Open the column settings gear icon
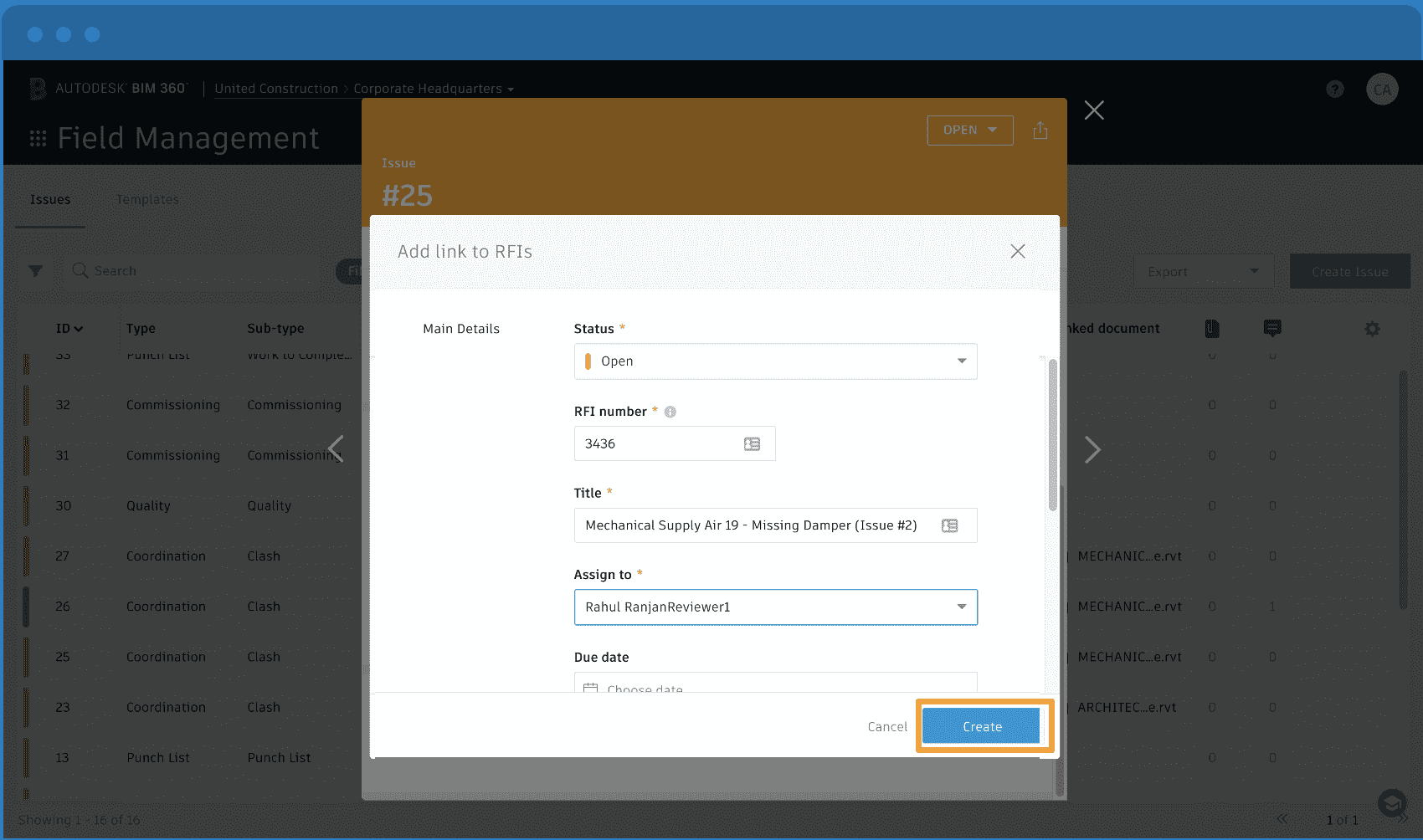 [x=1371, y=328]
